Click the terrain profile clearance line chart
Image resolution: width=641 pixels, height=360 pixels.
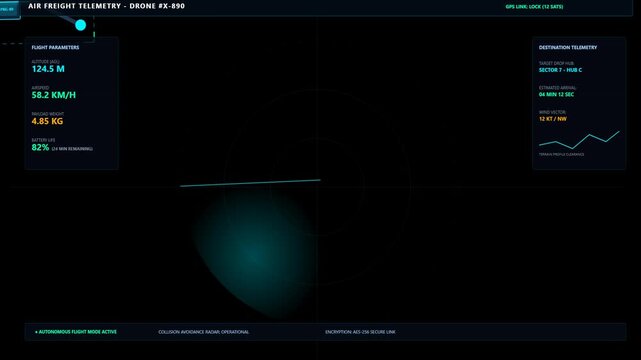pos(579,140)
